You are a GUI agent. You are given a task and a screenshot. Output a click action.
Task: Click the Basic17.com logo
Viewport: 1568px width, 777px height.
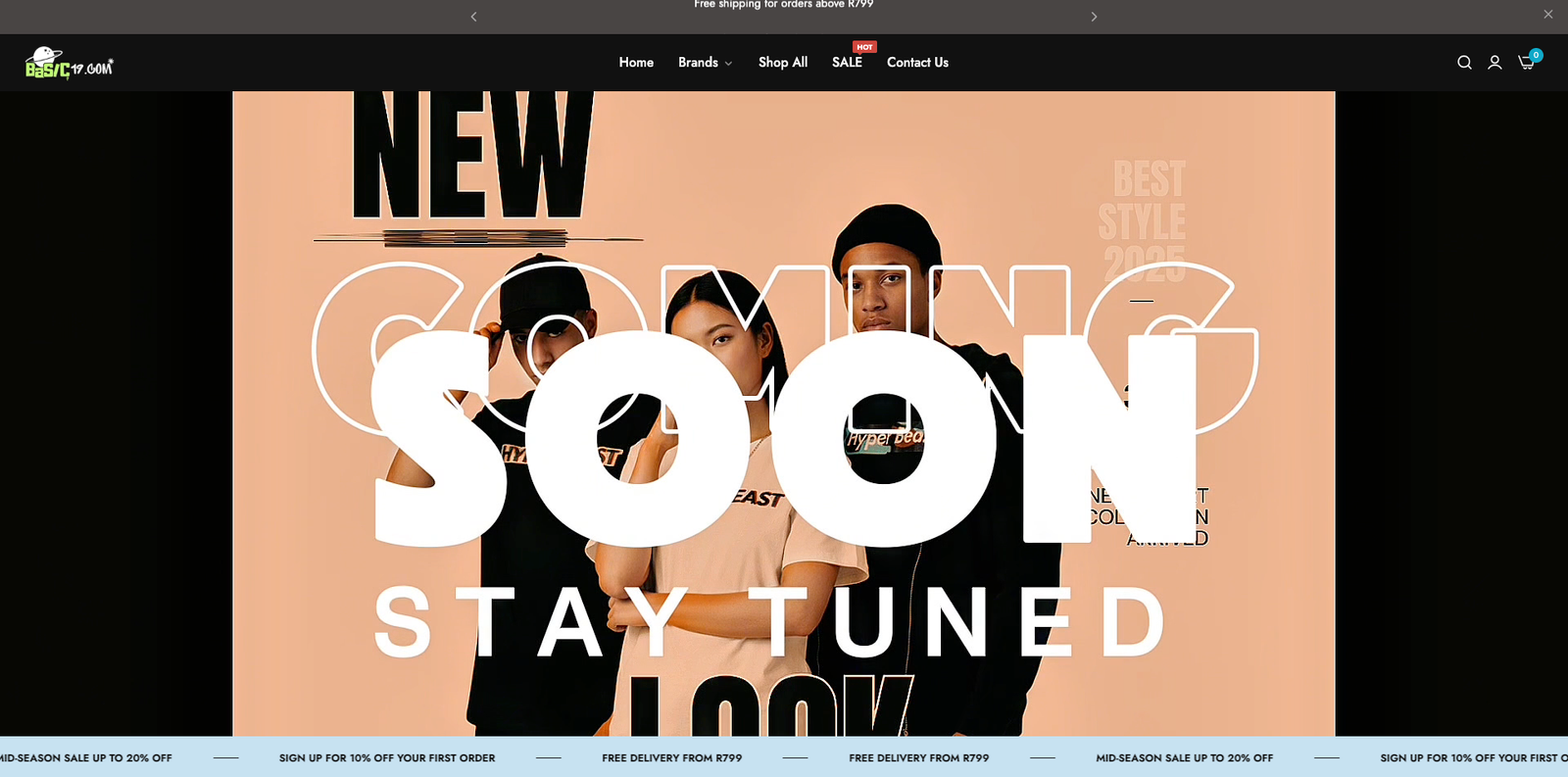pos(69,63)
